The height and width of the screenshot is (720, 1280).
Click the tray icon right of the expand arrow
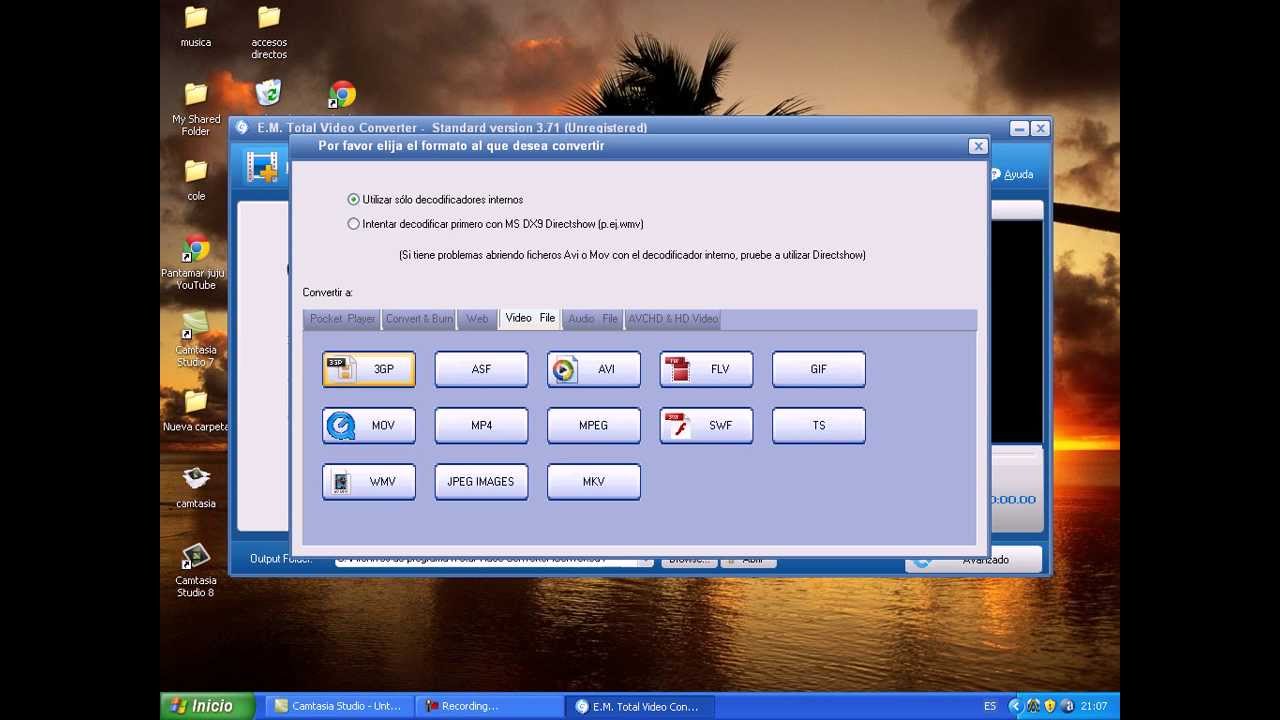click(1033, 706)
